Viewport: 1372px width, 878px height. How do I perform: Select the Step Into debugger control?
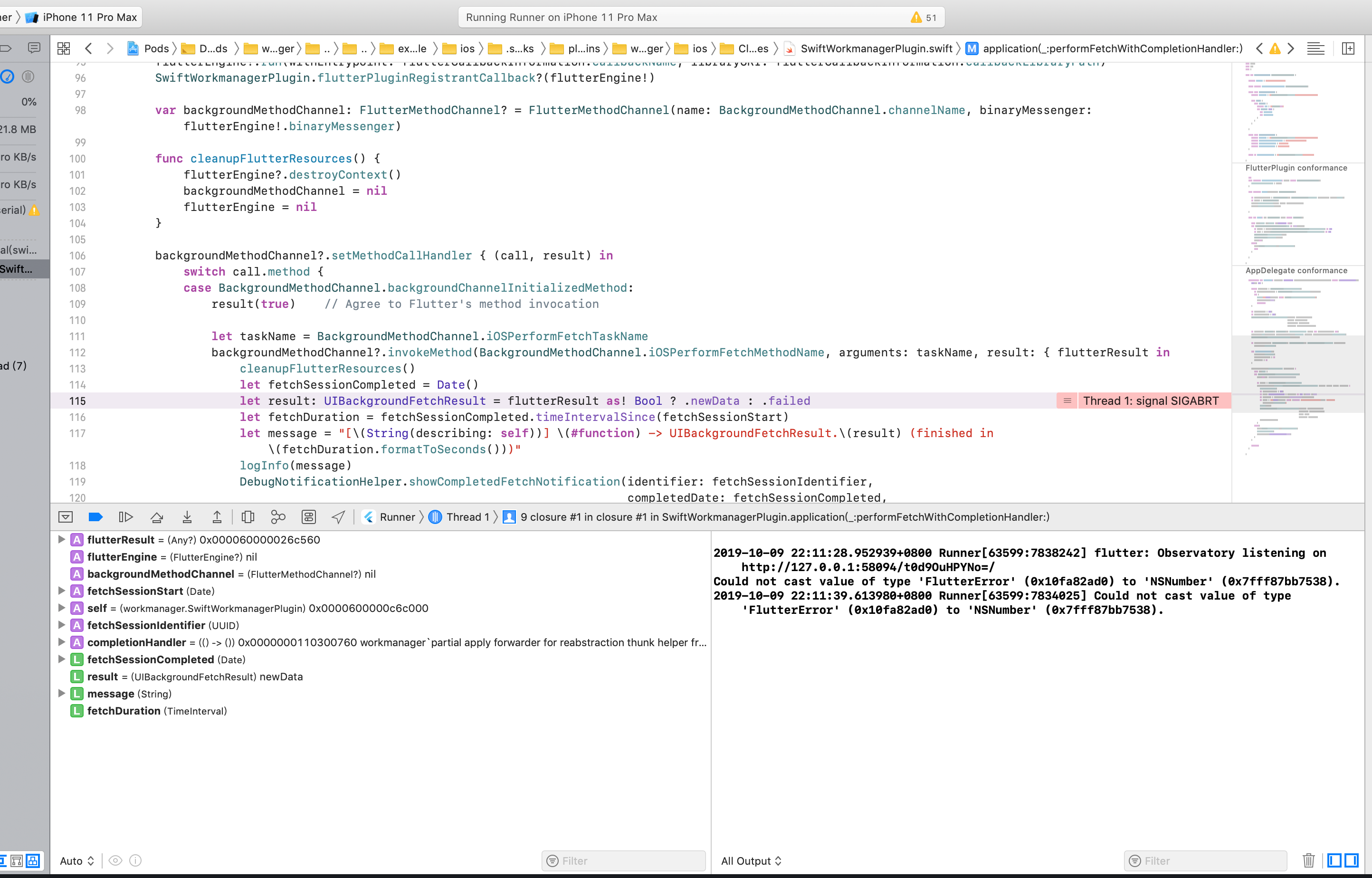point(187,516)
